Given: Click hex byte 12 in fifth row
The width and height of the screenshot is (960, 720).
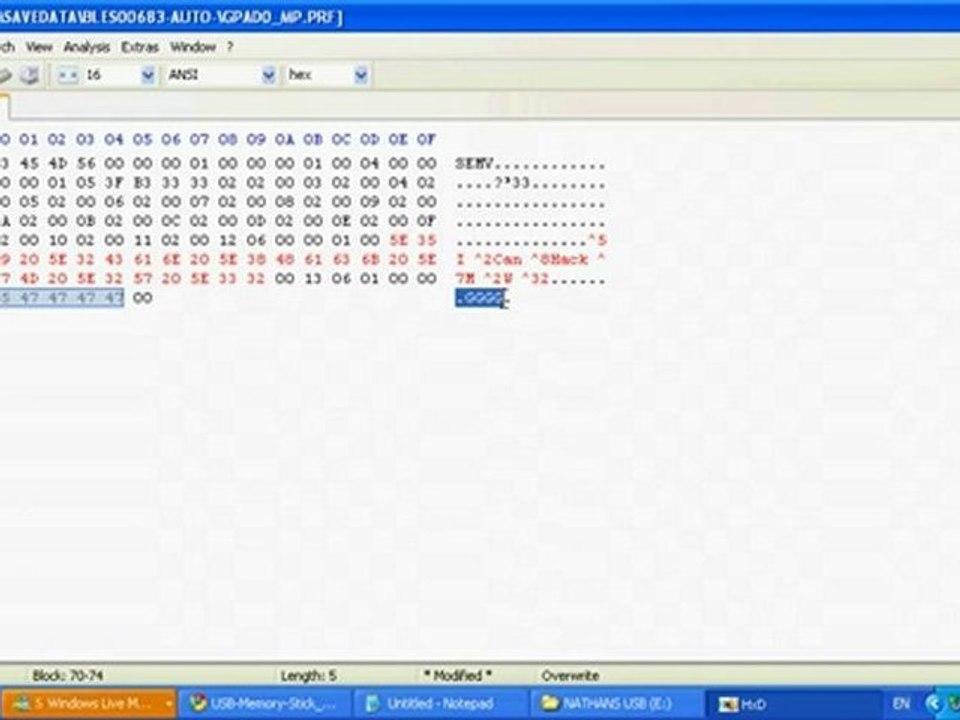Looking at the screenshot, I should [228, 240].
